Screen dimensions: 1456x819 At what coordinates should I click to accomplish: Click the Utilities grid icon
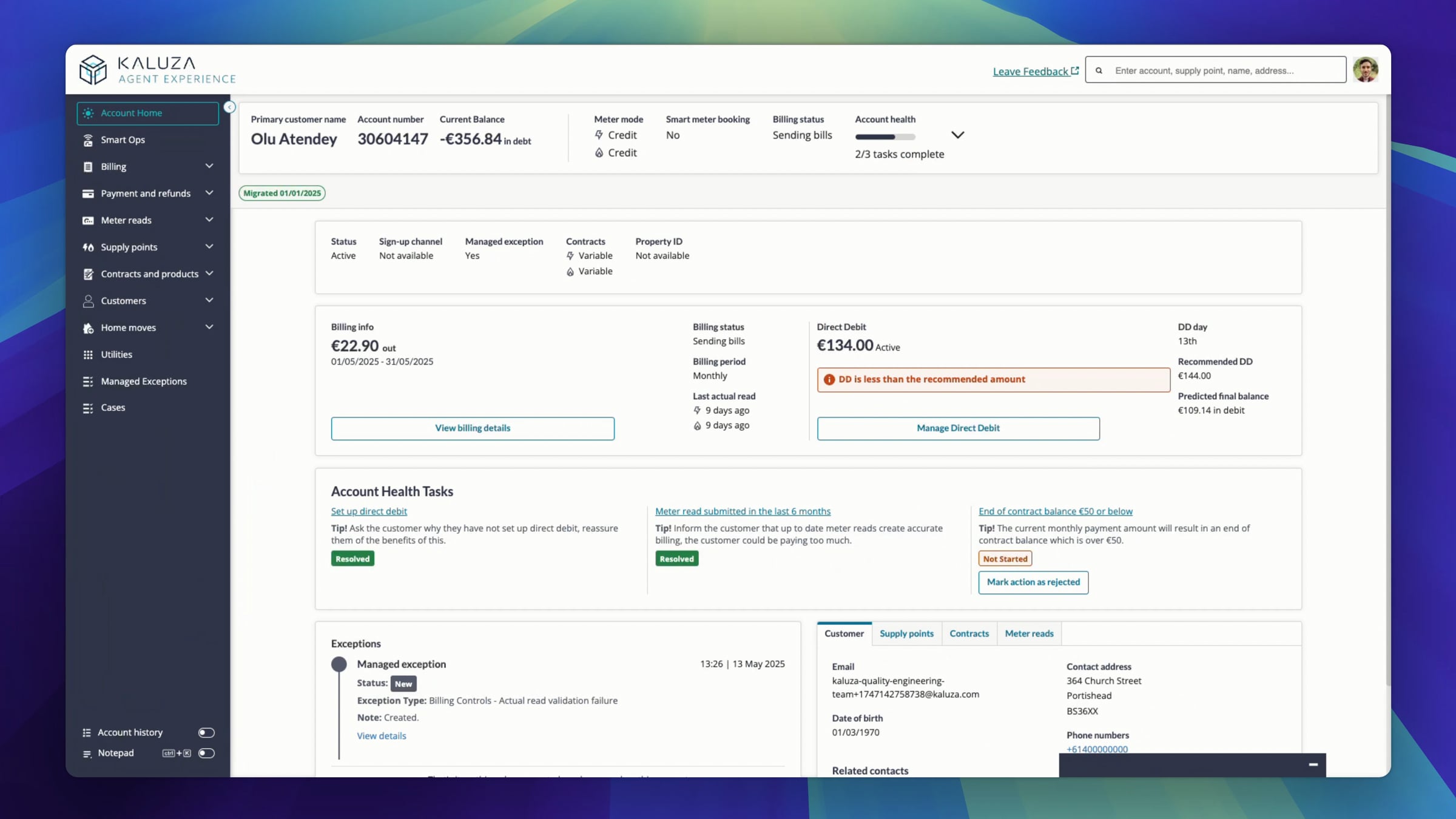(88, 354)
